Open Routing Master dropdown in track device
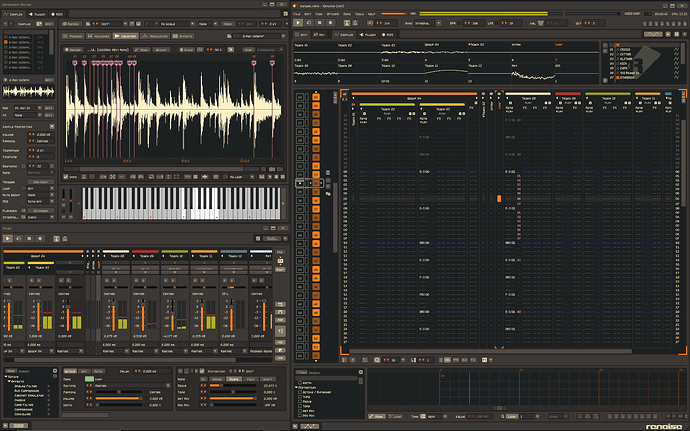The width and height of the screenshot is (690, 431). click(132, 385)
